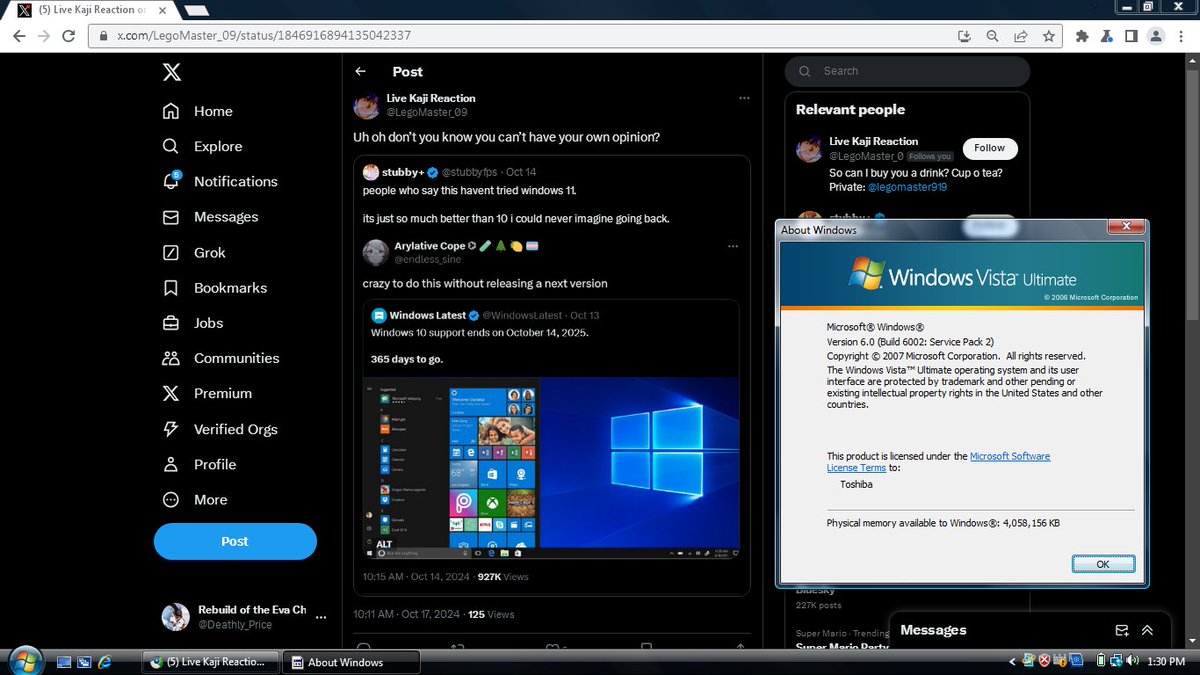Go to Home in X sidebar
The image size is (1200, 675).
coord(198,111)
